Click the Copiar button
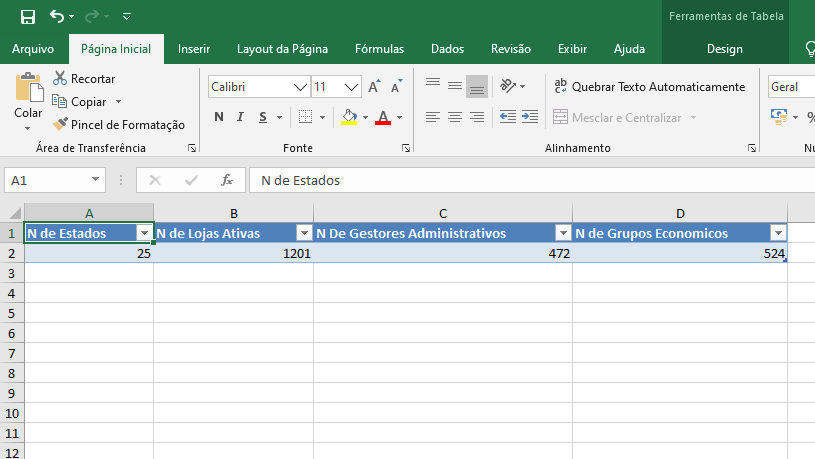Viewport: 815px width, 459px height. tap(88, 101)
